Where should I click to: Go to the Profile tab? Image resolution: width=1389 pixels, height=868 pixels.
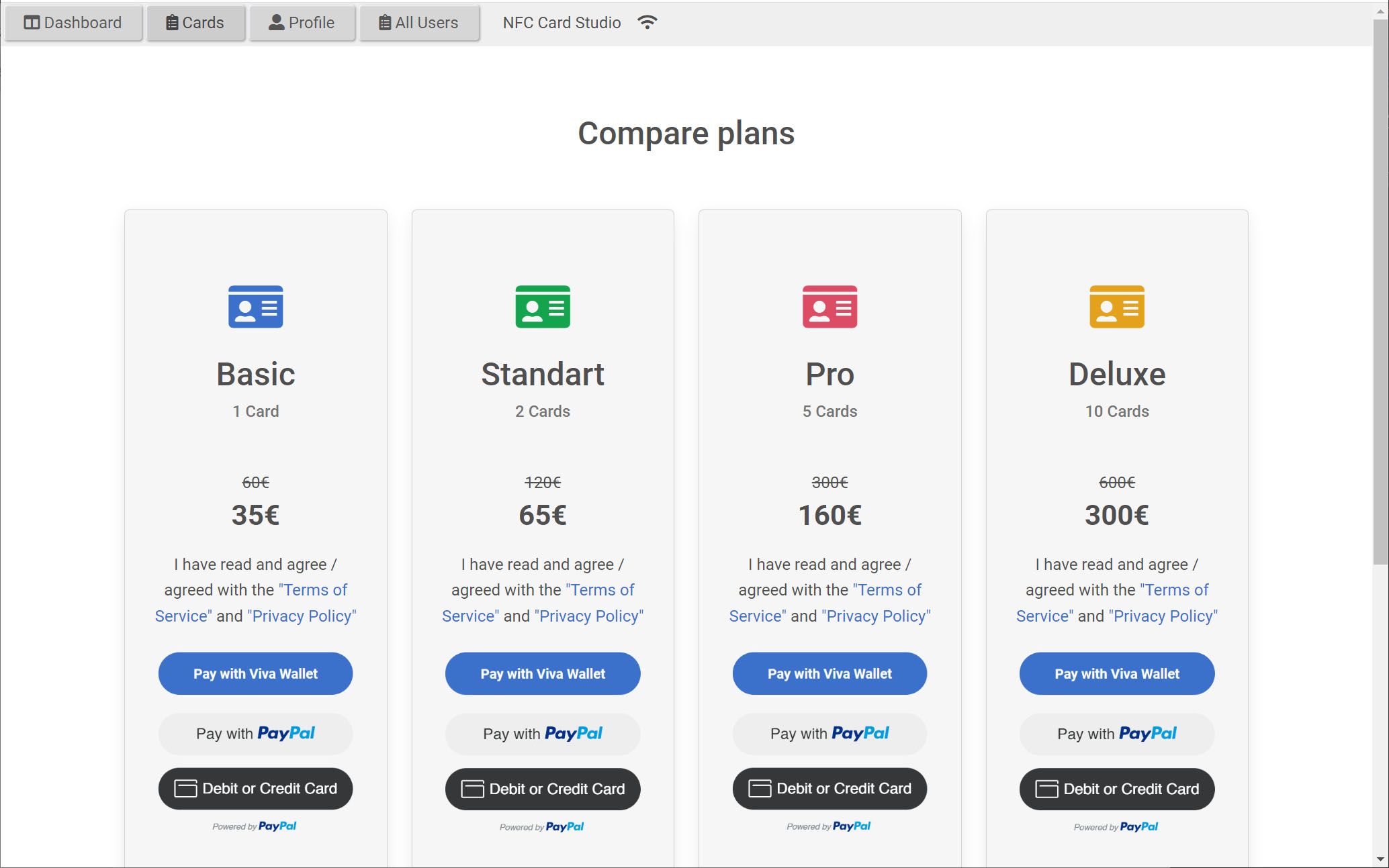[302, 23]
